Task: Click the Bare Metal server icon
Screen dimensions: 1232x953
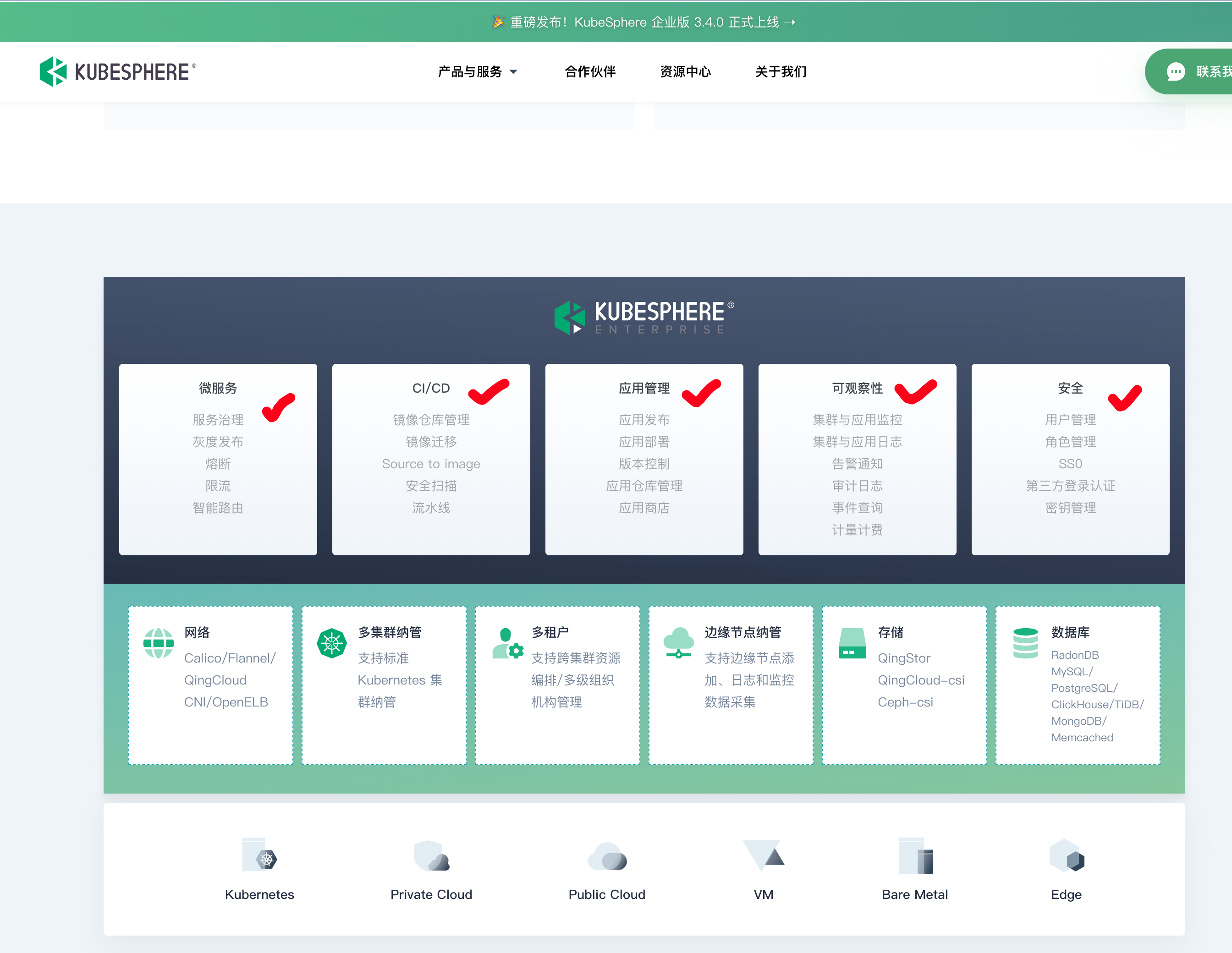Action: 916,856
